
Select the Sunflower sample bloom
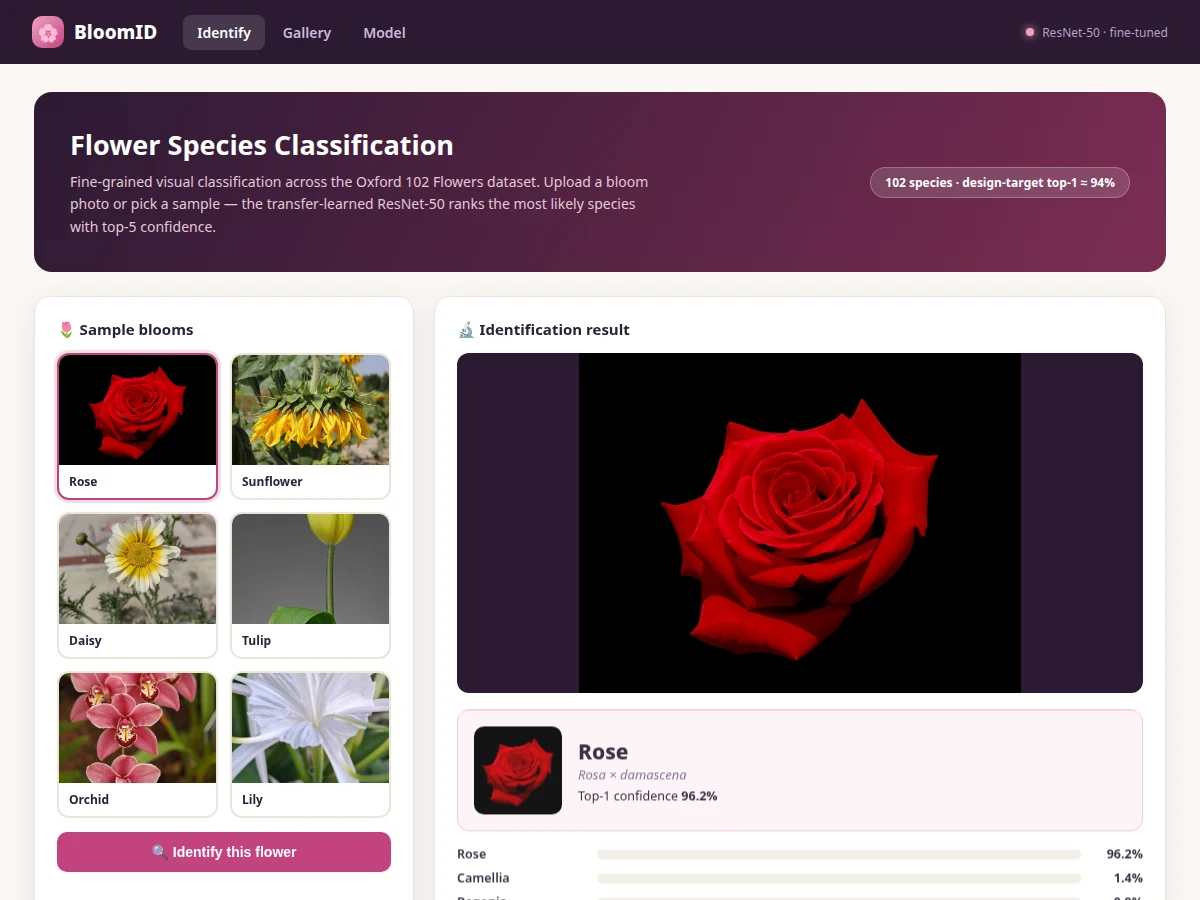click(x=310, y=426)
